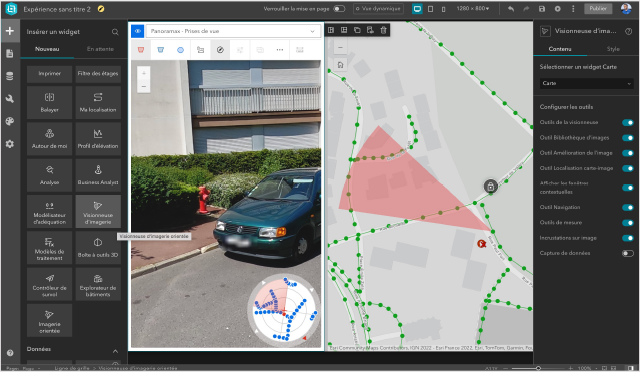Click the blue footprint coverage tool
The height and width of the screenshot is (372, 640).
click(160, 50)
